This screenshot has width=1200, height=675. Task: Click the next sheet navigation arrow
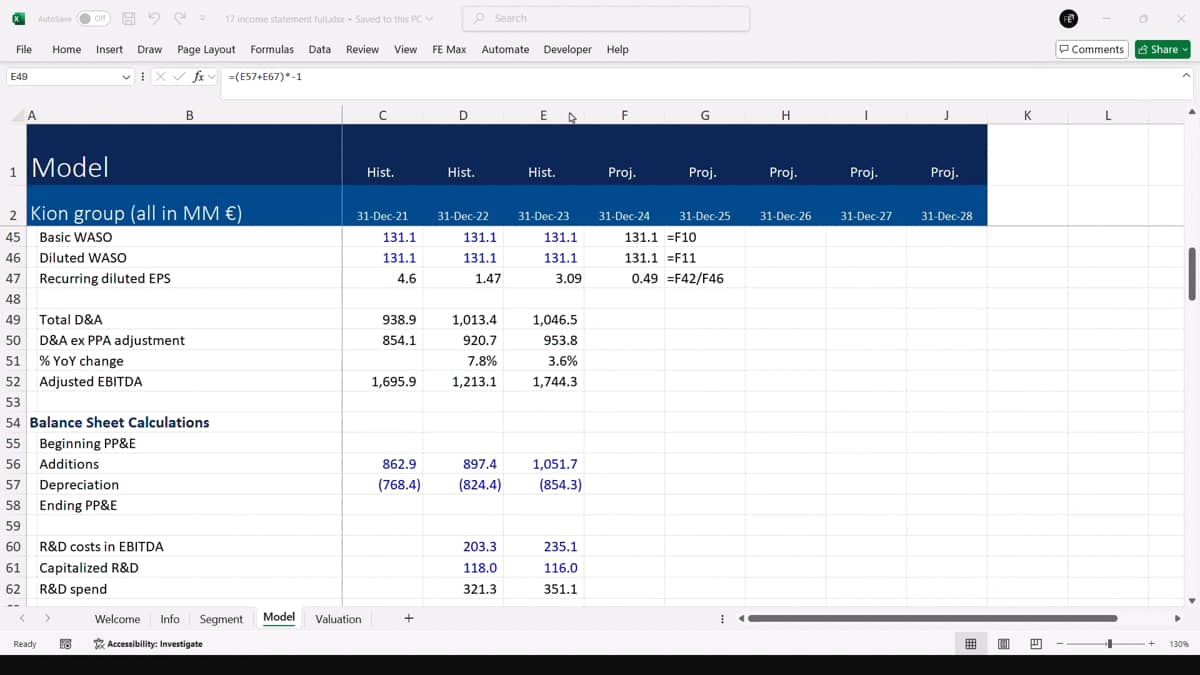click(47, 619)
